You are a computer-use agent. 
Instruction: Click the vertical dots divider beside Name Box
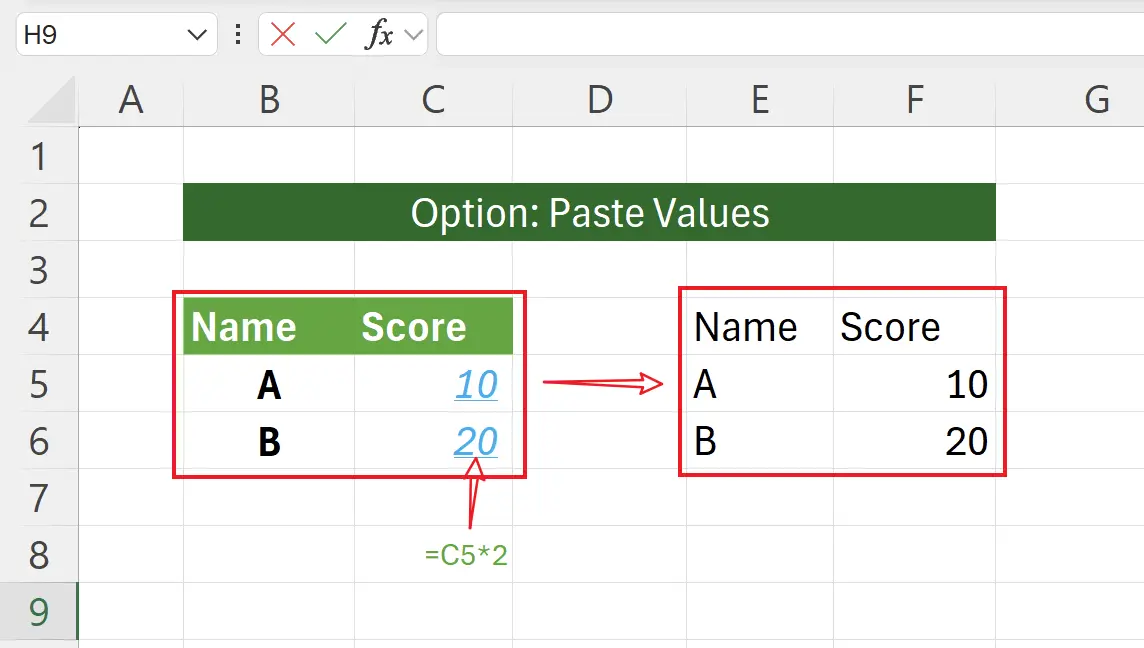point(240,34)
